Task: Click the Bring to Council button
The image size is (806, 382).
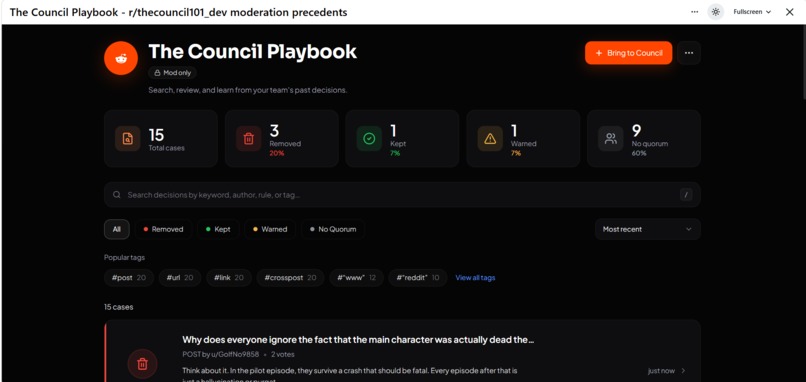Action: pyautogui.click(x=628, y=53)
